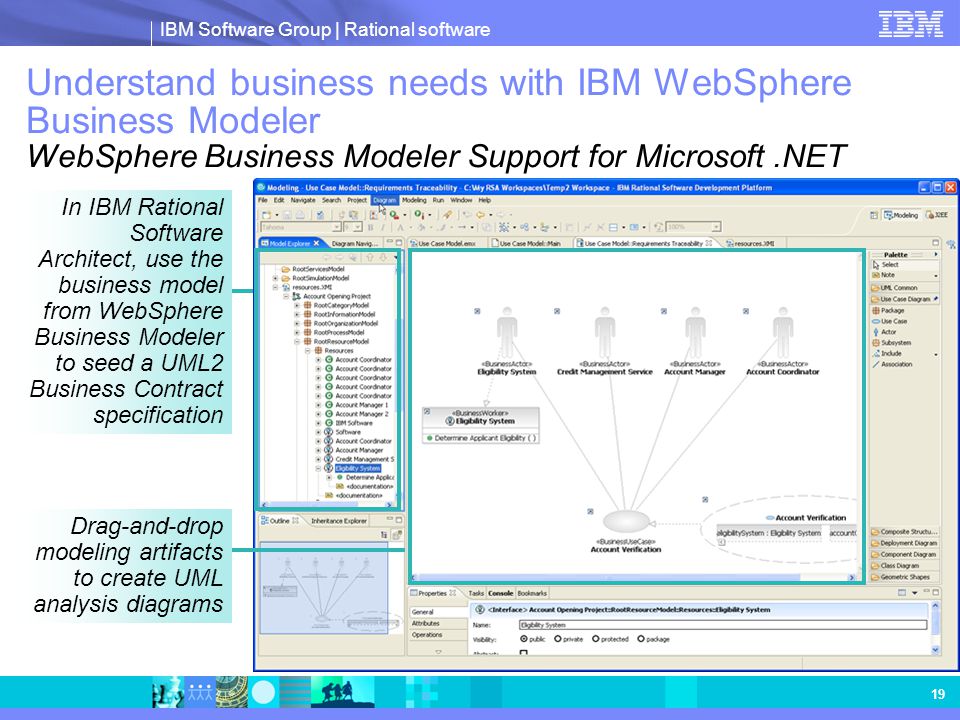
Task: Open the UML Common palette drawer
Action: [904, 287]
